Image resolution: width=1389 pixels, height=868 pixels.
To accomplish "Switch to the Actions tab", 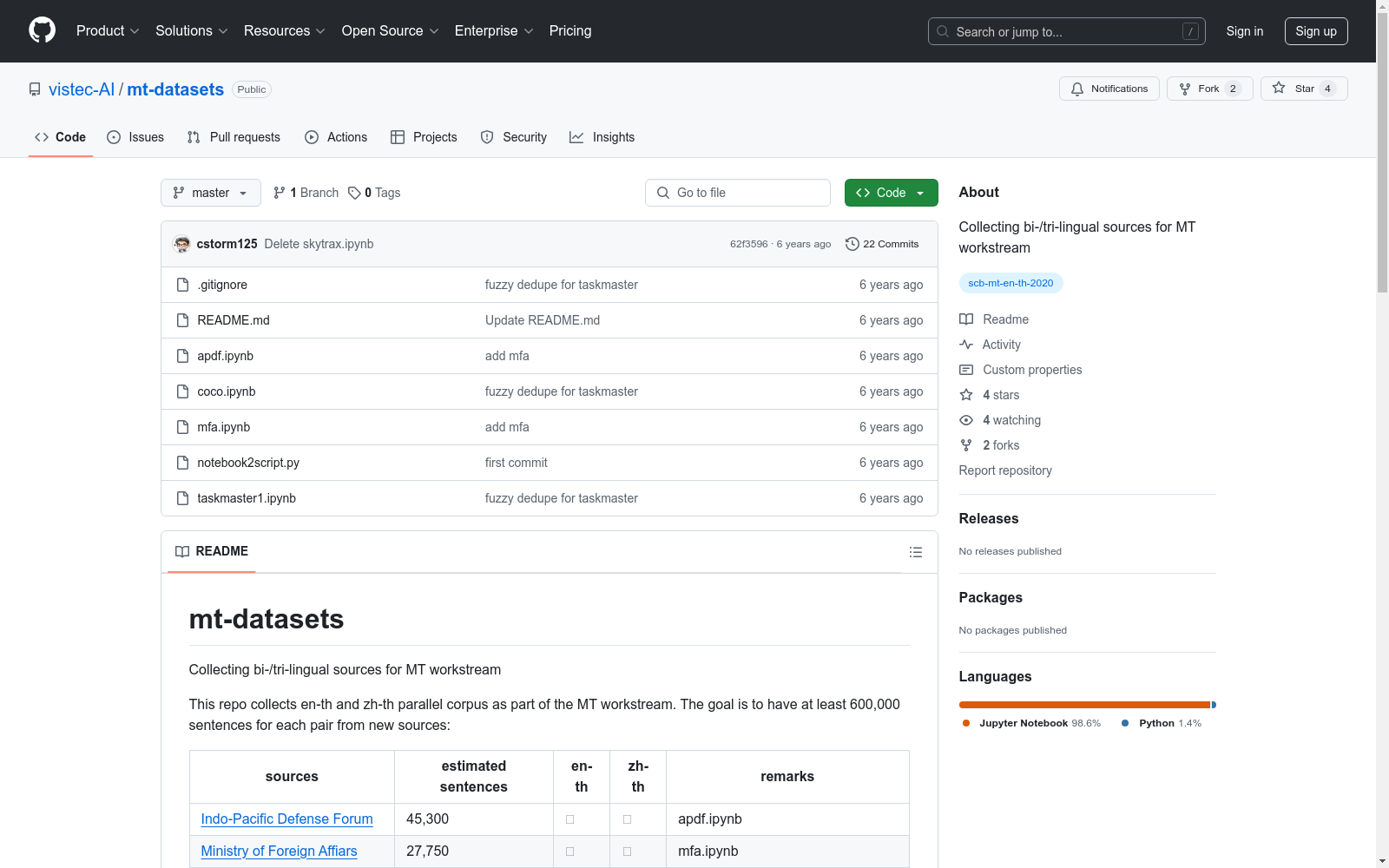I will click(x=336, y=137).
